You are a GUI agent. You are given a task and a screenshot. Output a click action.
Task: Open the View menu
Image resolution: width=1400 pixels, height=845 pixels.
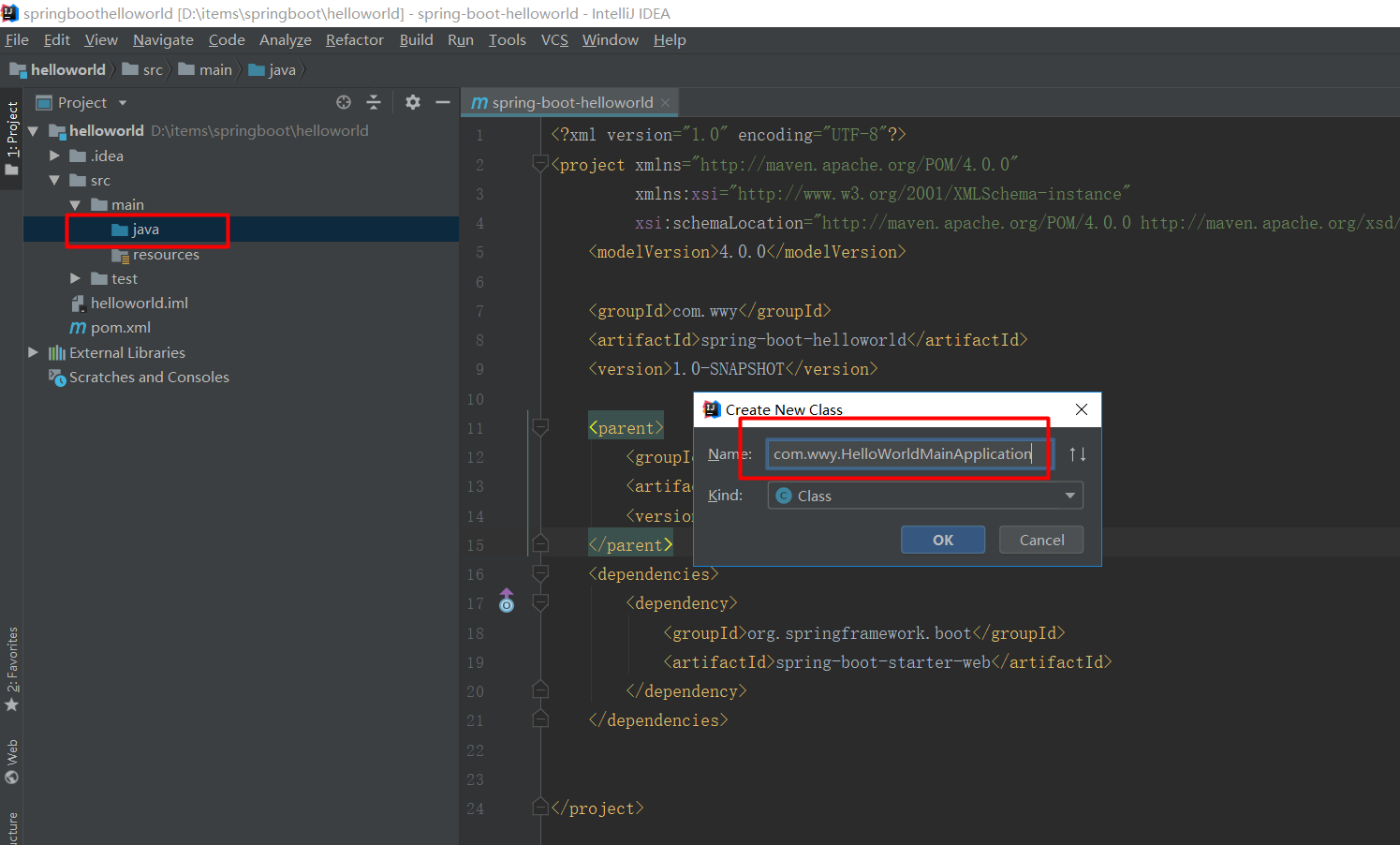tap(101, 39)
